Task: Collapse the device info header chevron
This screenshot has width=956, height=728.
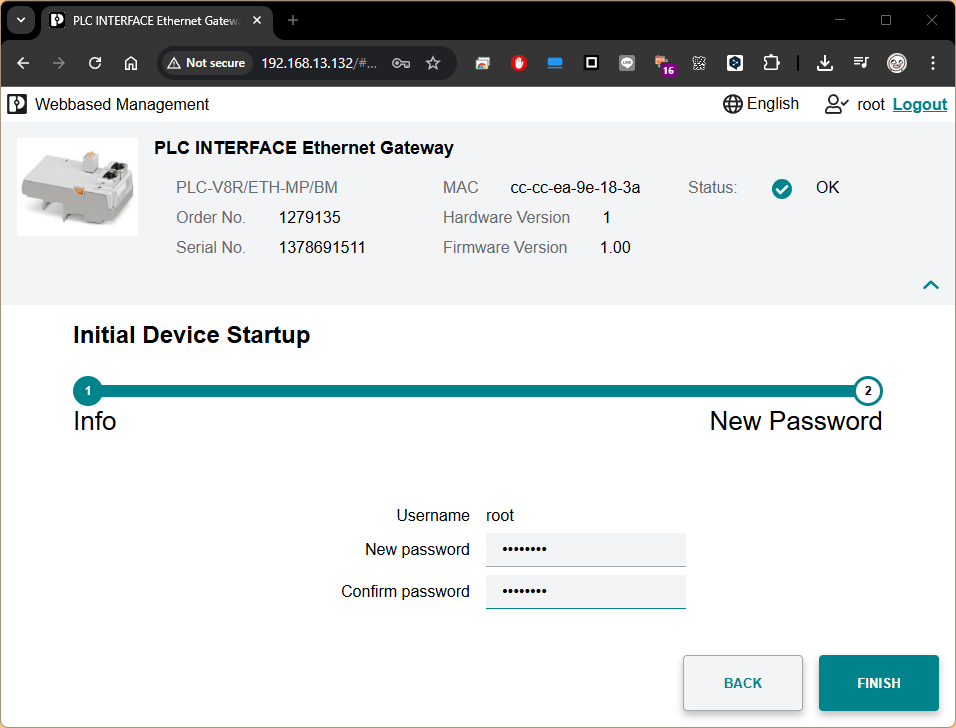Action: [x=930, y=285]
